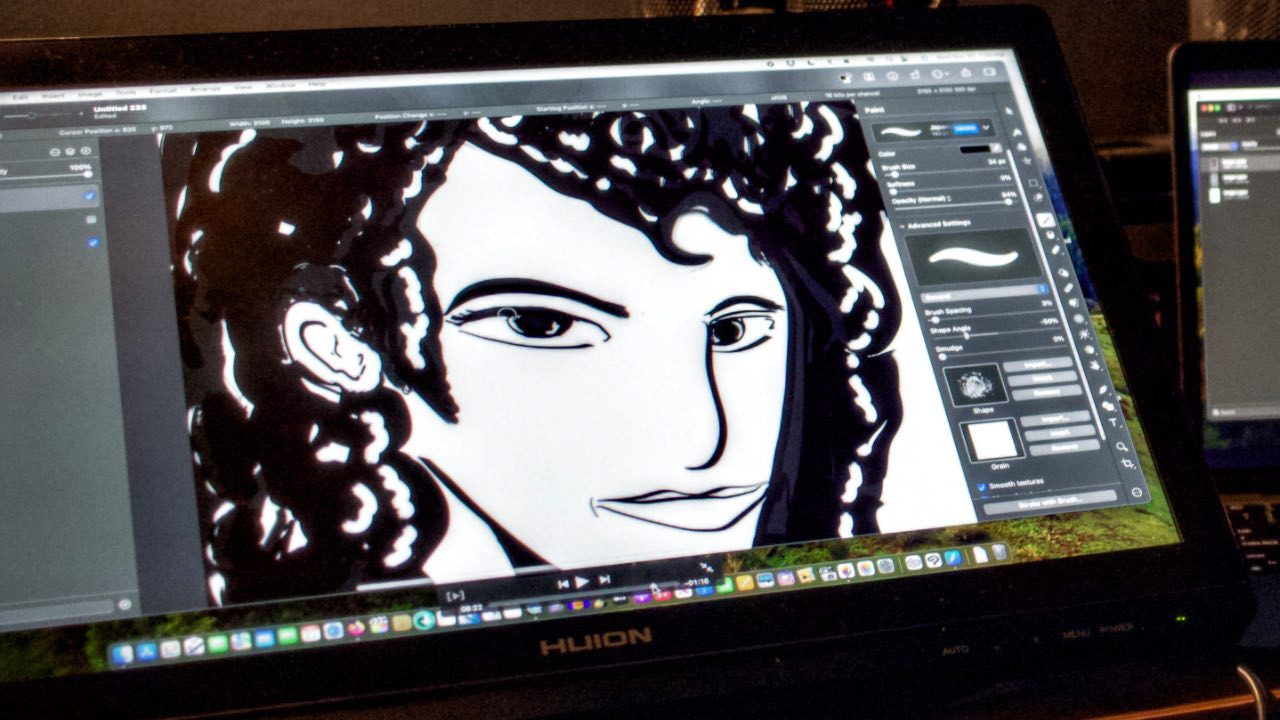Select the Zoom magnifier tool
The image size is (1280, 720).
(x=1121, y=447)
